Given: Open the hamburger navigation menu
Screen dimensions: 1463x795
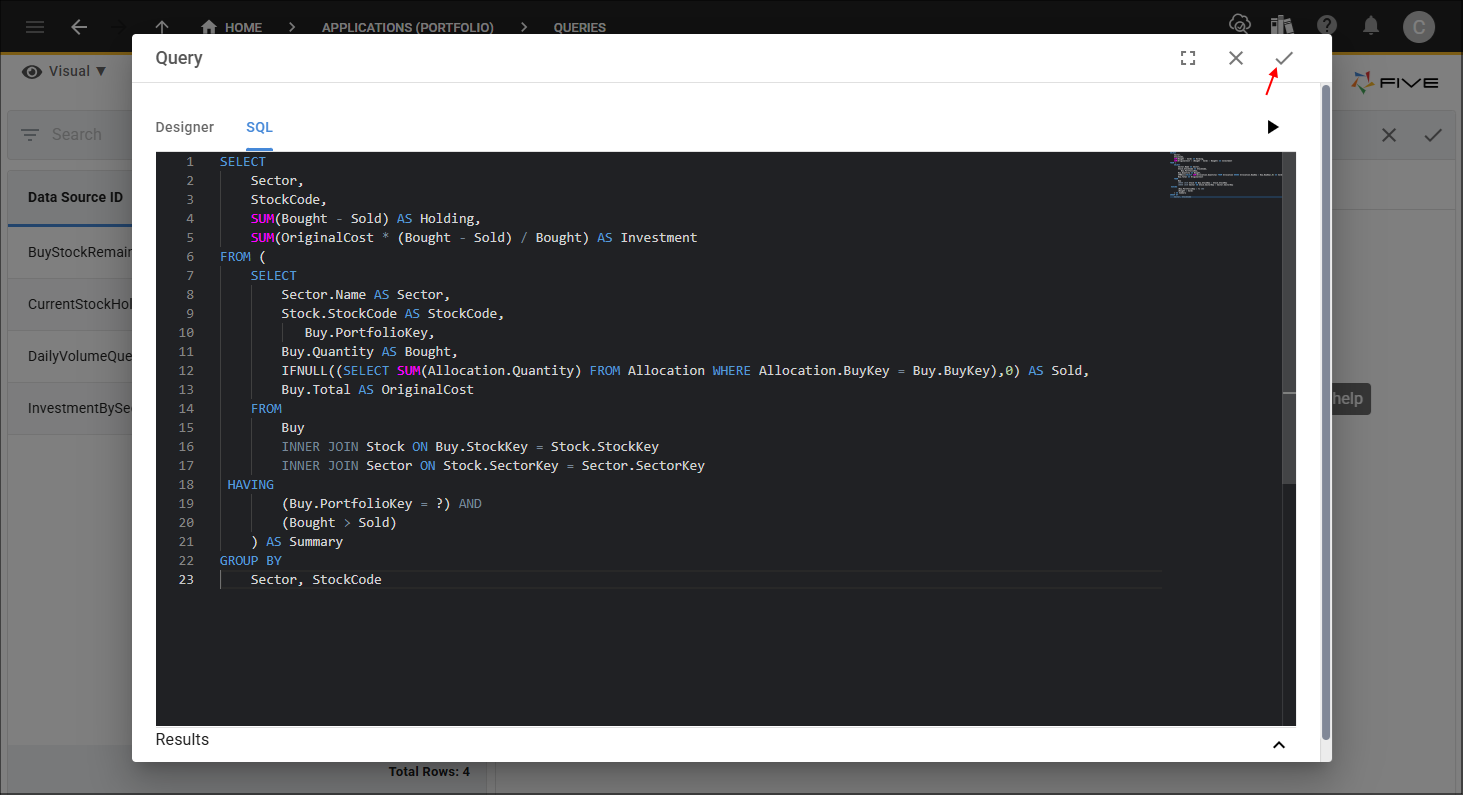Looking at the screenshot, I should pos(34,27).
